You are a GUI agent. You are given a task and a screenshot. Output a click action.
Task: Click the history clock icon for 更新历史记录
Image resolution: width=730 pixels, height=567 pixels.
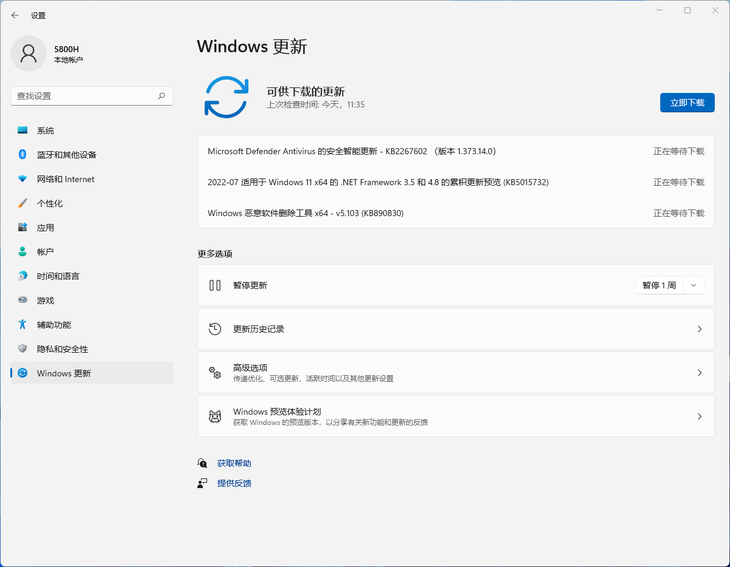[215, 329]
